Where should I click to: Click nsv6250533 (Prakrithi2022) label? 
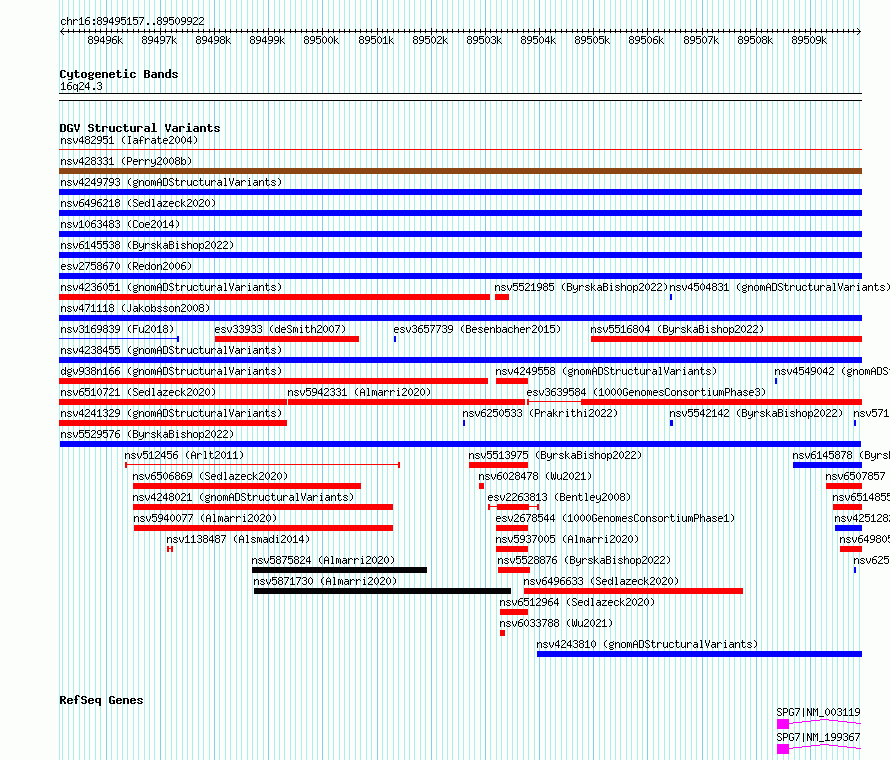tap(540, 413)
